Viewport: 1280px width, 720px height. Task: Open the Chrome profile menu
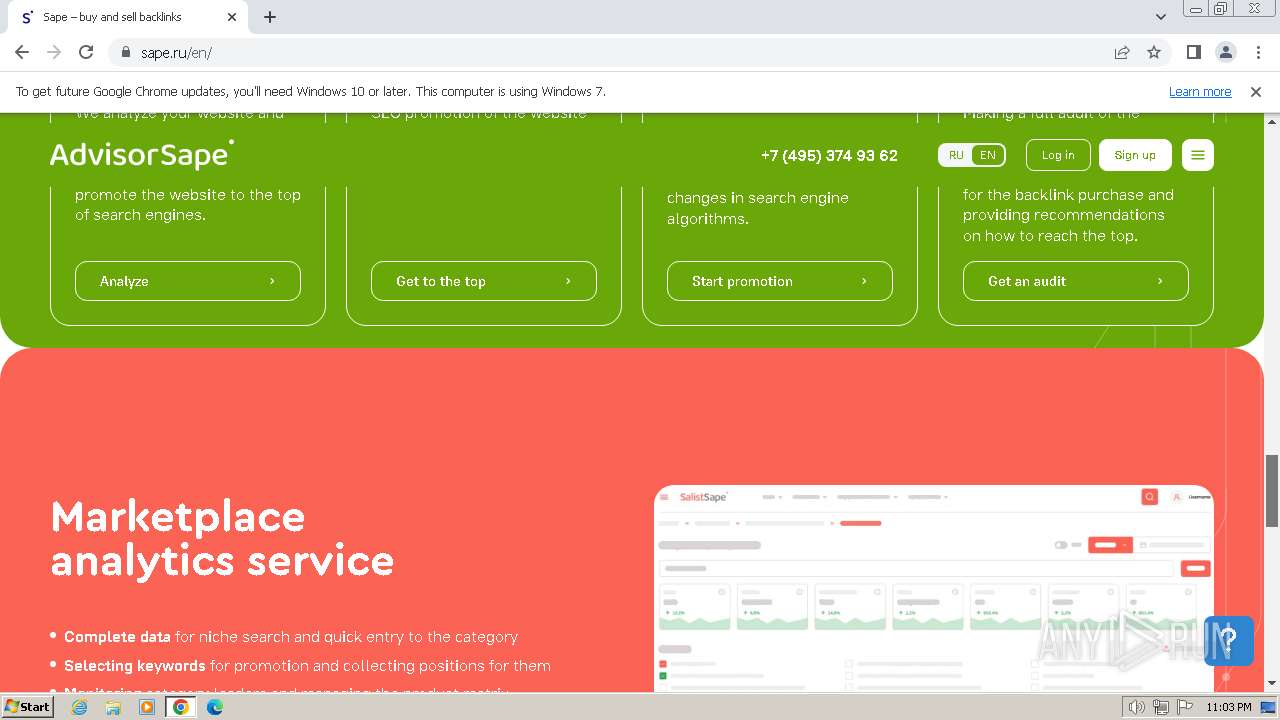pos(1225,52)
